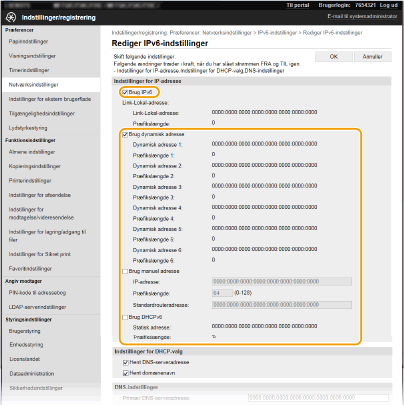Uncheck Brug dynamisk adresse checkbox
404x405 pixels.
[x=125, y=134]
